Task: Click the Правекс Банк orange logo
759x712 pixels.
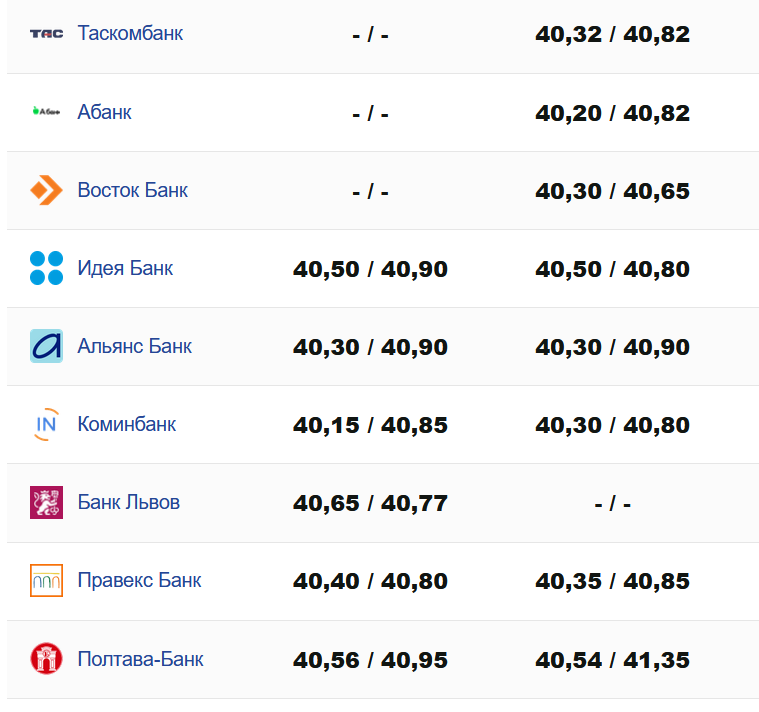Action: [46, 580]
